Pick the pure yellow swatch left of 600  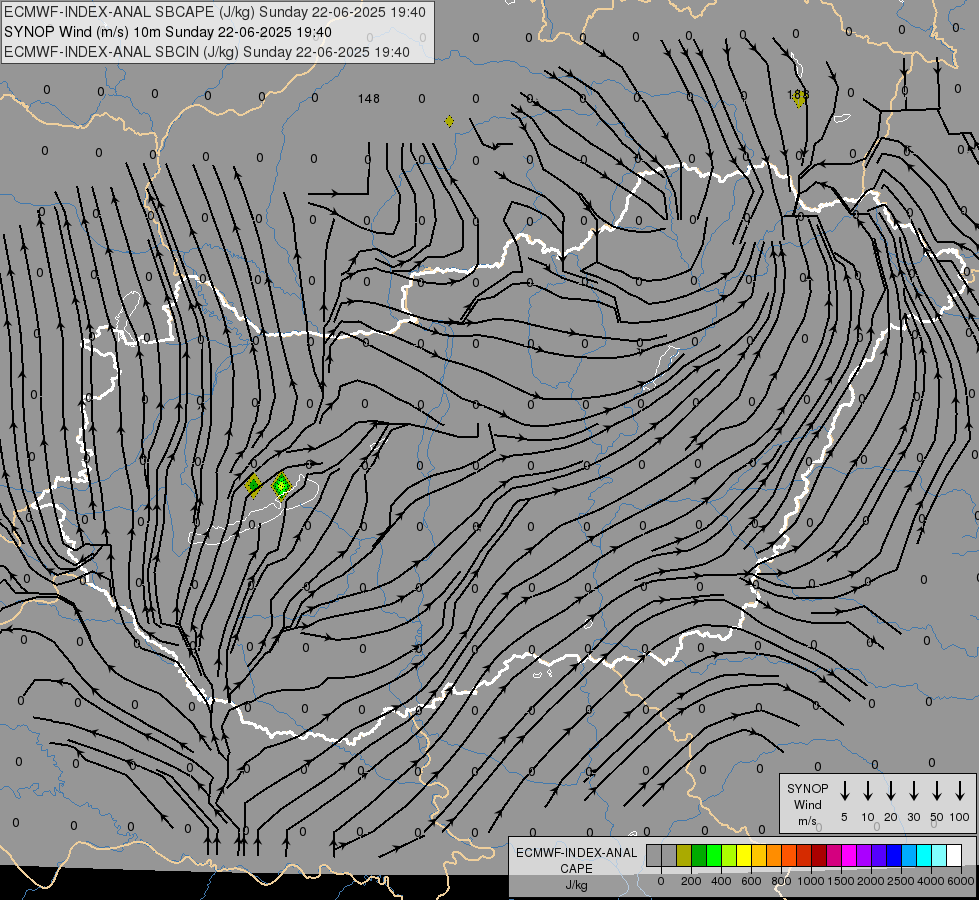tap(744, 855)
